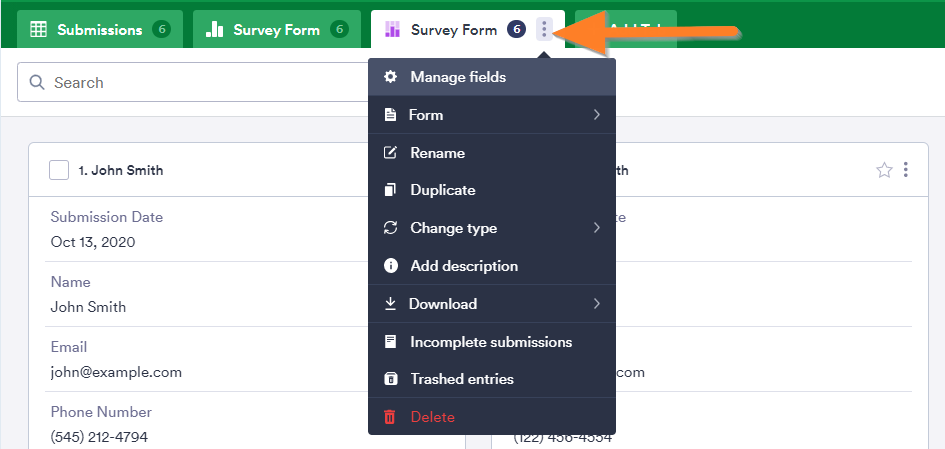Click the Add description info icon
The image size is (945, 449).
390,266
